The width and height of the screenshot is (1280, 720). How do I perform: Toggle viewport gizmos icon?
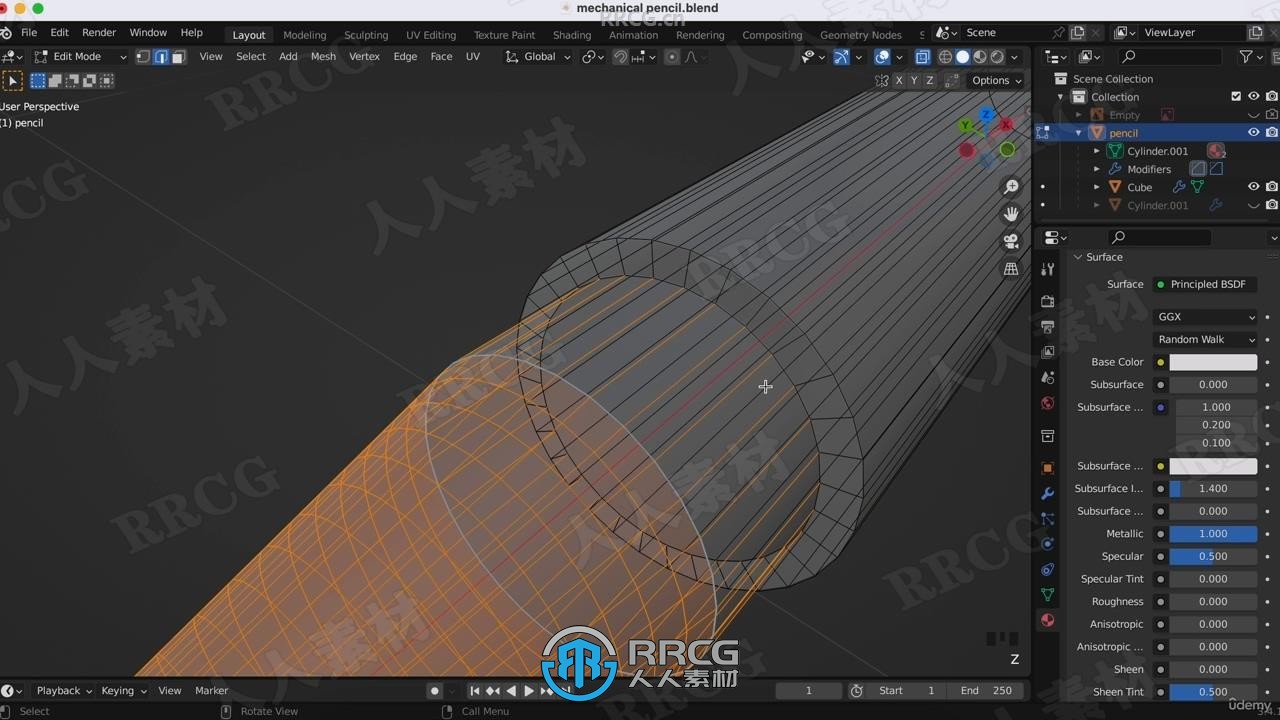pyautogui.click(x=841, y=57)
